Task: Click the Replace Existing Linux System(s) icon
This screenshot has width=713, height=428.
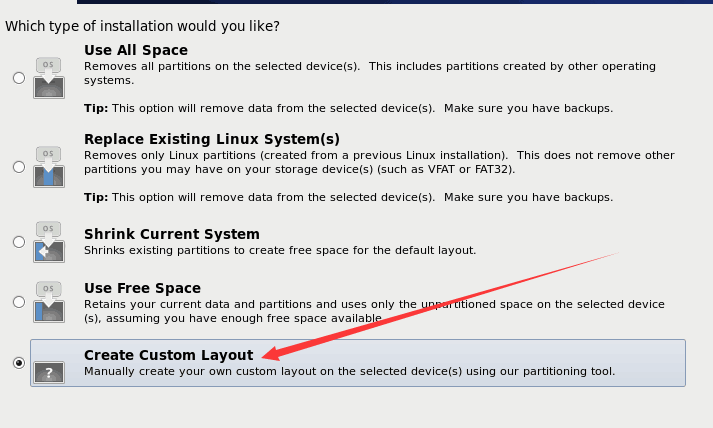Action: click(x=48, y=167)
